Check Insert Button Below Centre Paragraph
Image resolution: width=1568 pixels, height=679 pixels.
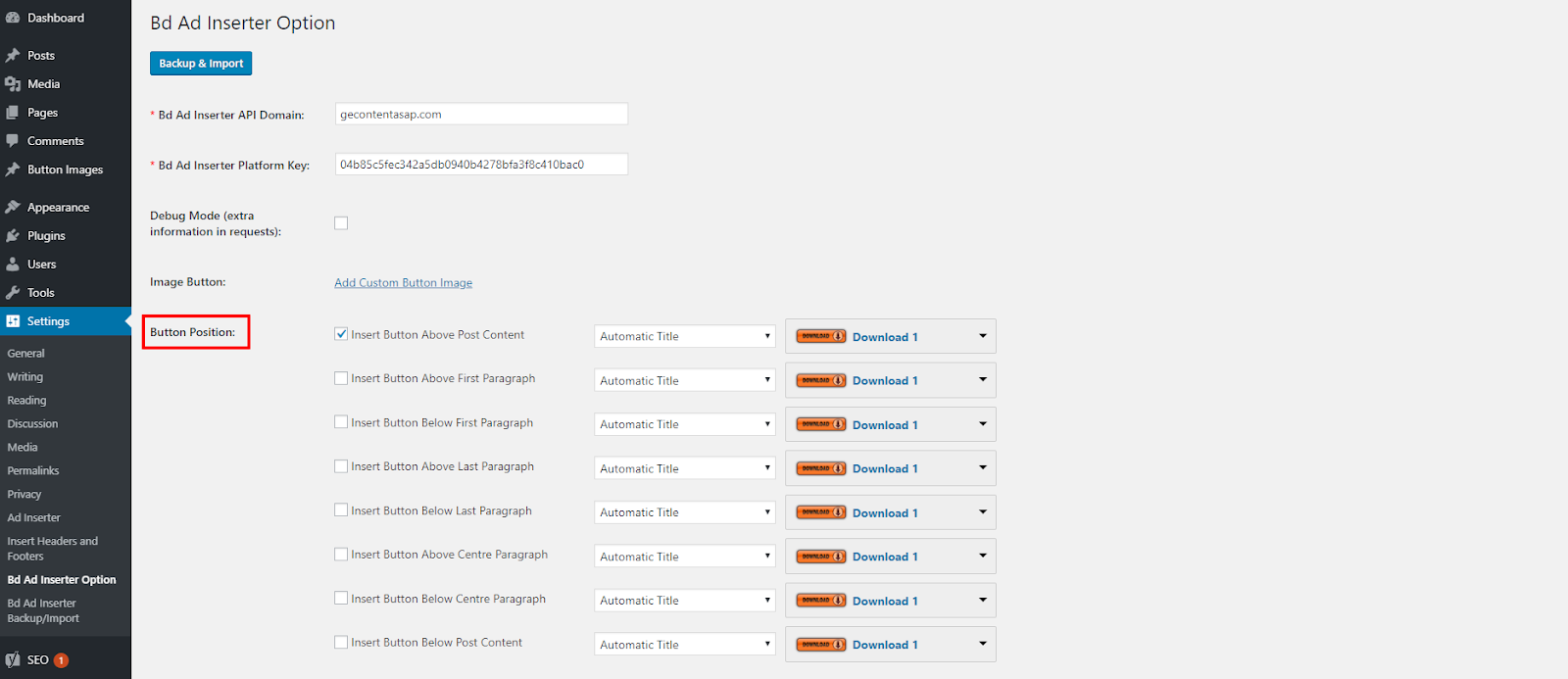(341, 599)
